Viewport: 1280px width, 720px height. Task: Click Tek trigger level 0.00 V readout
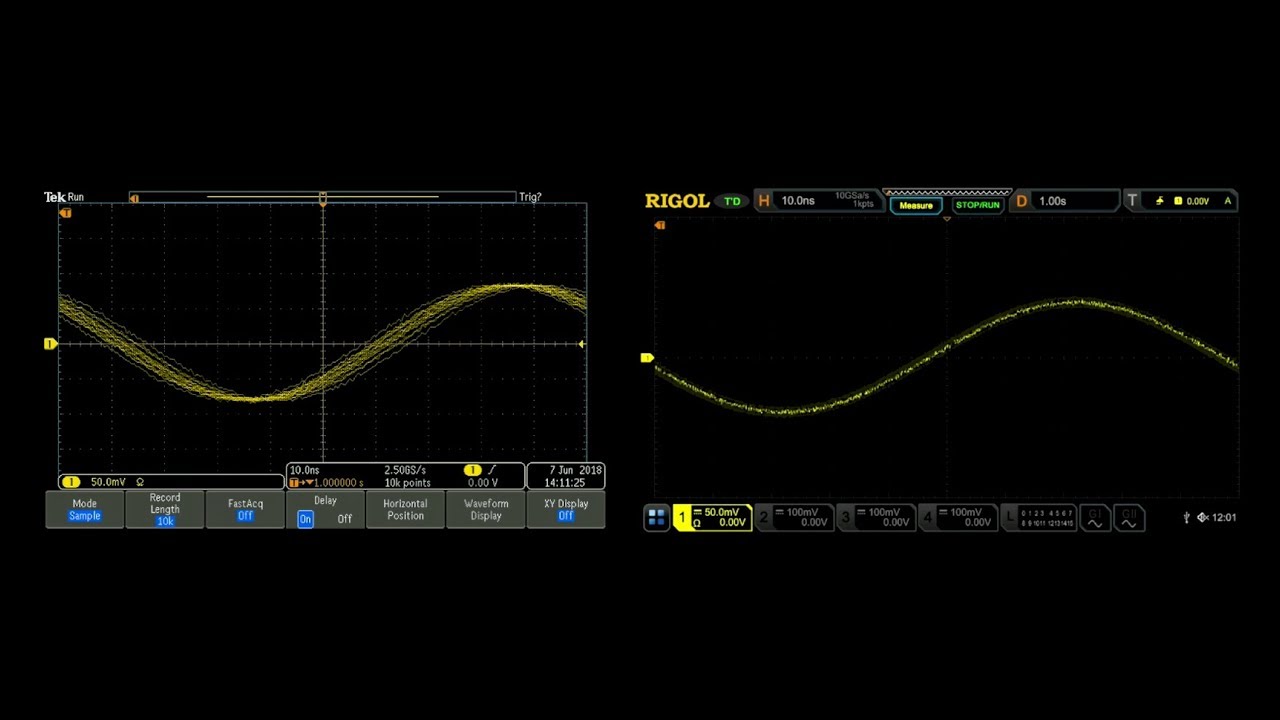(x=483, y=483)
